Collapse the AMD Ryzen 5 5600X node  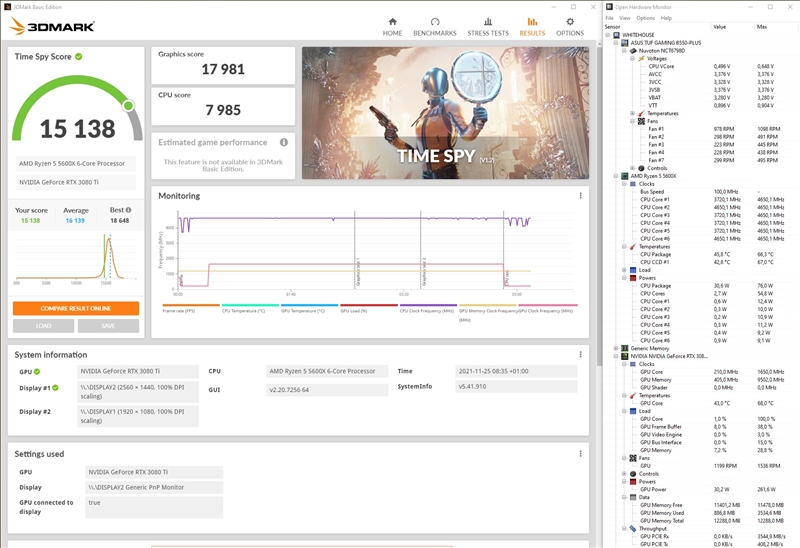tap(616, 176)
